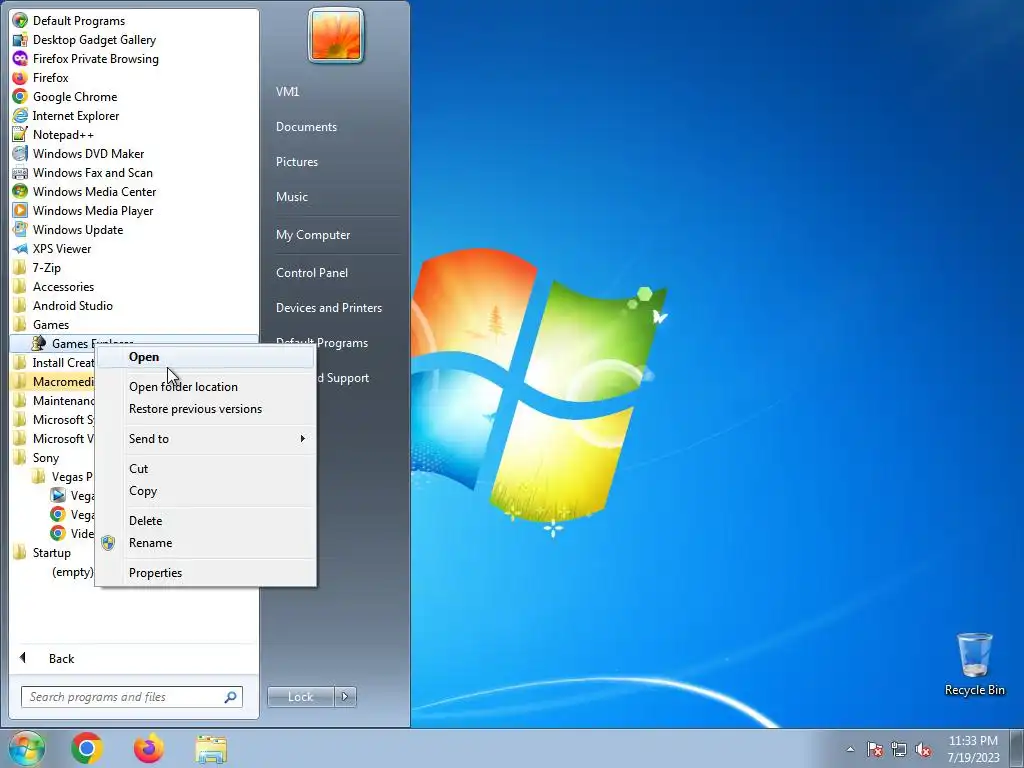Open the Send to submenu
Viewport: 1024px width, 768px height.
(x=206, y=439)
